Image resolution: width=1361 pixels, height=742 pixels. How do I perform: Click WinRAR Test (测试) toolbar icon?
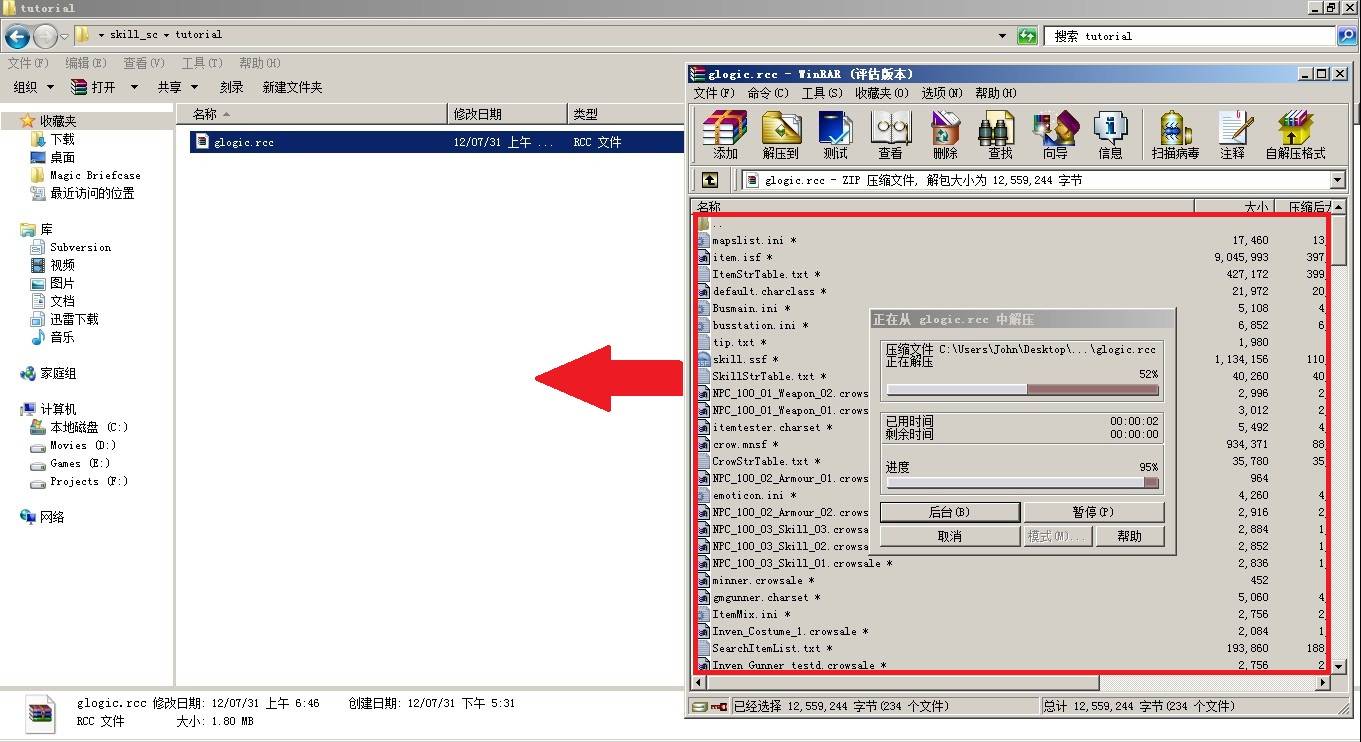[835, 135]
